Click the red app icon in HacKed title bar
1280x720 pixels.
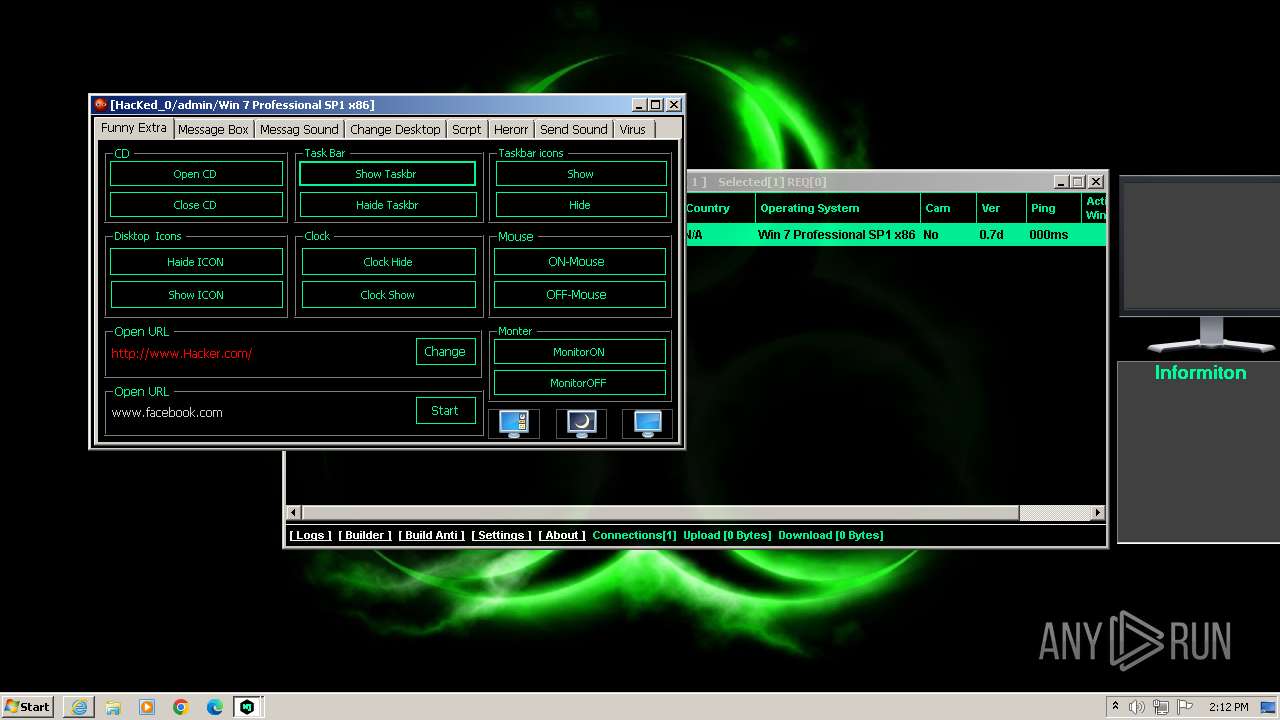pyautogui.click(x=100, y=104)
